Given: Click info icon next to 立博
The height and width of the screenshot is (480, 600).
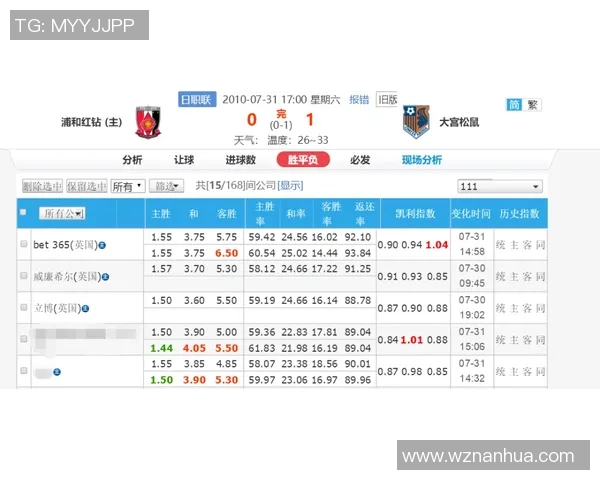Looking at the screenshot, I should (x=87, y=308).
